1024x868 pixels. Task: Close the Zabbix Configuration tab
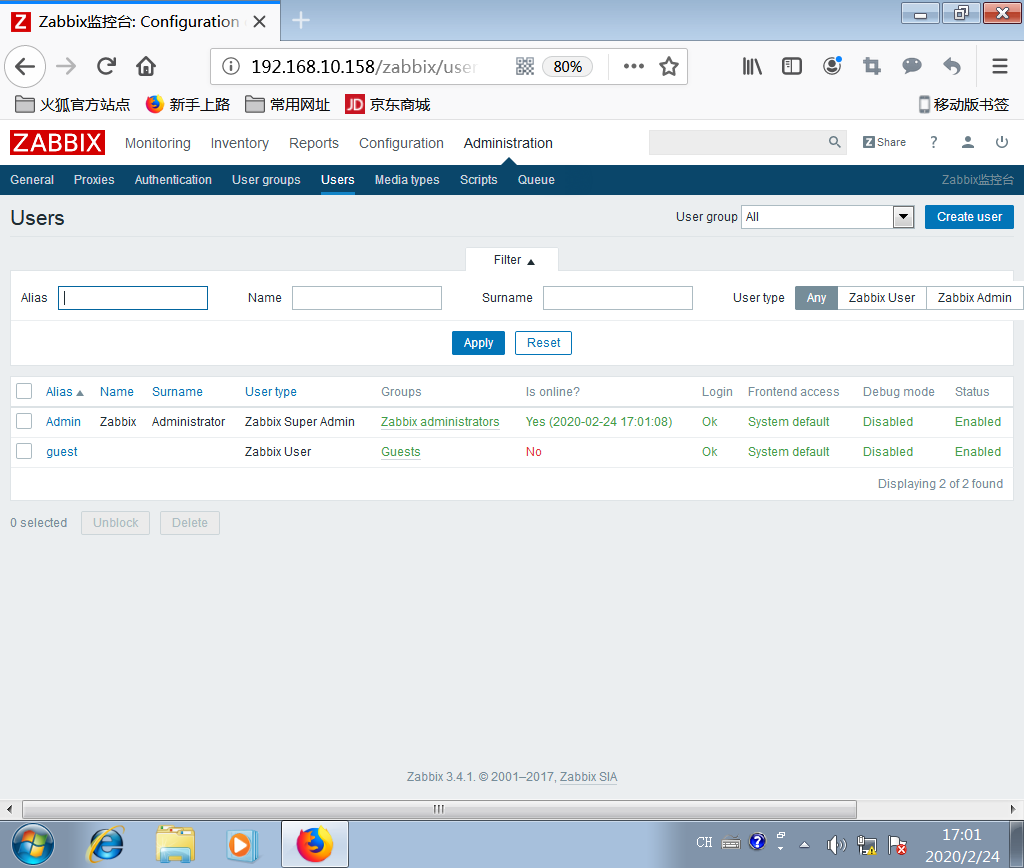pos(259,22)
